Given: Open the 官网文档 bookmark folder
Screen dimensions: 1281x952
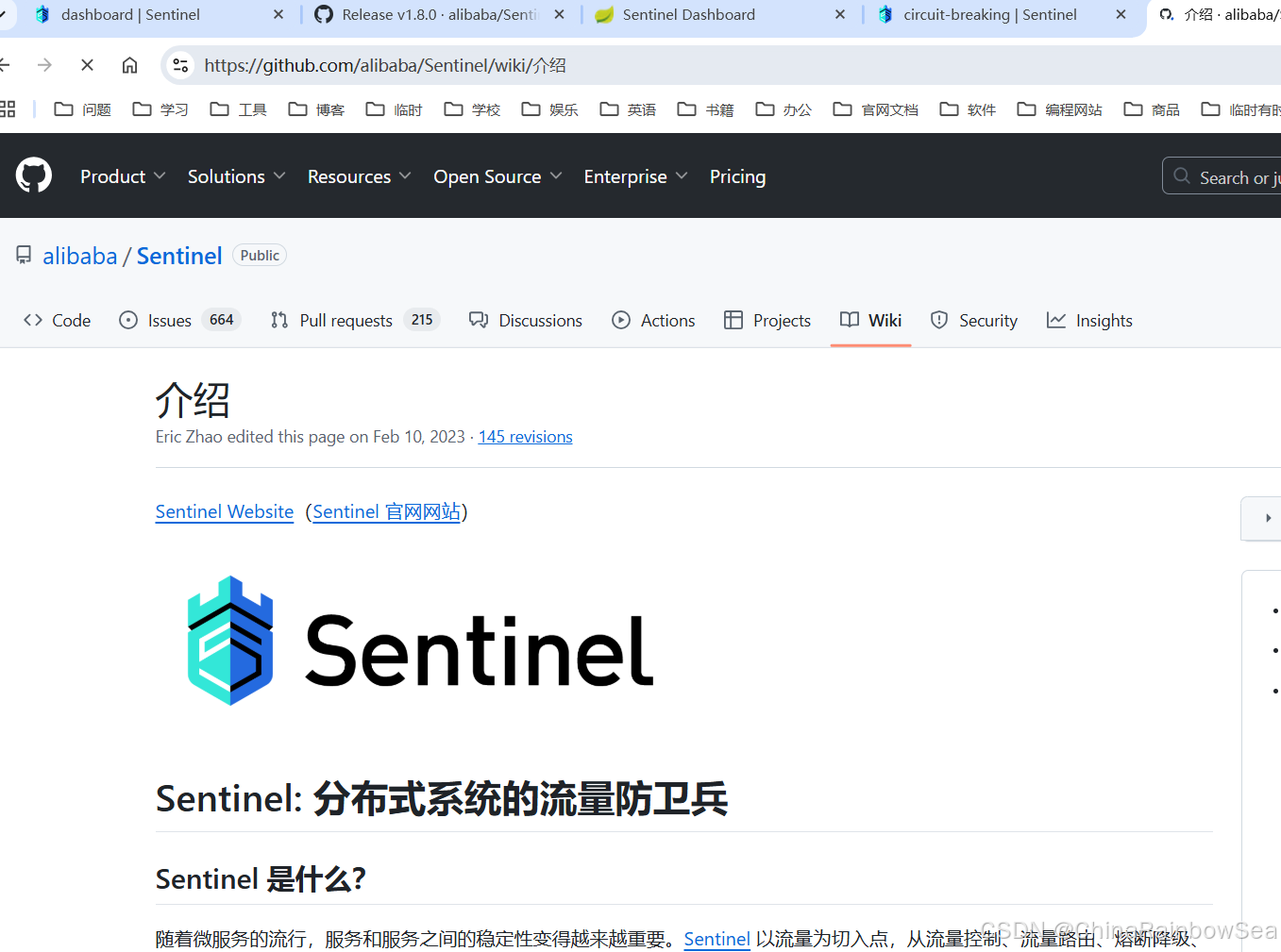Looking at the screenshot, I should (x=875, y=109).
